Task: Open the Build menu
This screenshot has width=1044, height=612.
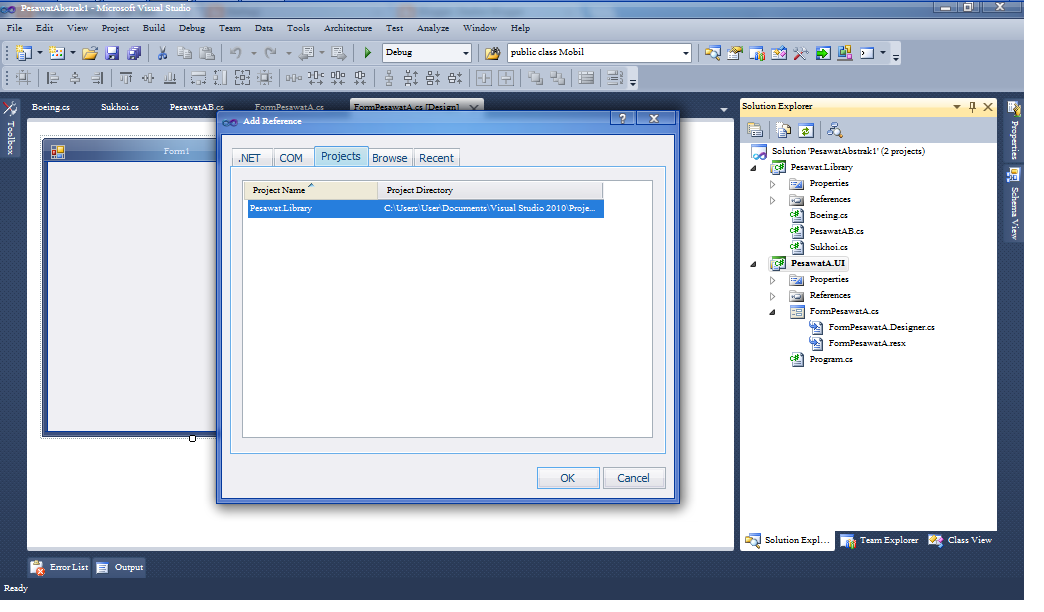Action: pyautogui.click(x=154, y=28)
